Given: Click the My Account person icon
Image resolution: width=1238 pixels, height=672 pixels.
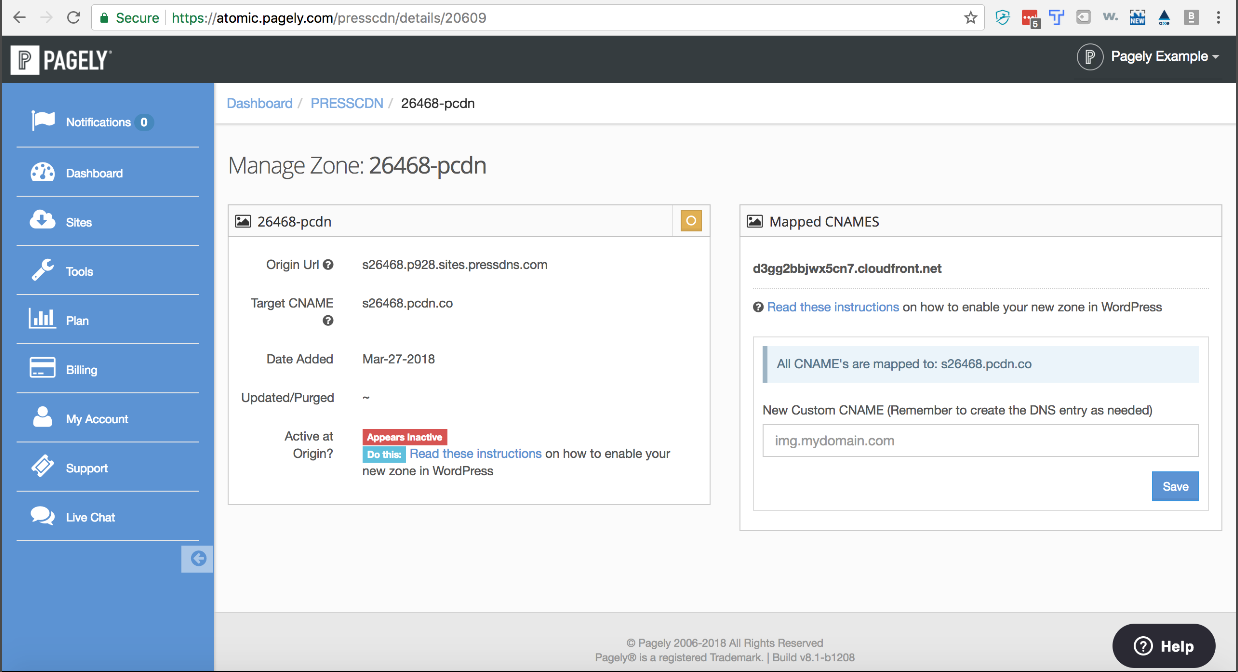Looking at the screenshot, I should (42, 417).
